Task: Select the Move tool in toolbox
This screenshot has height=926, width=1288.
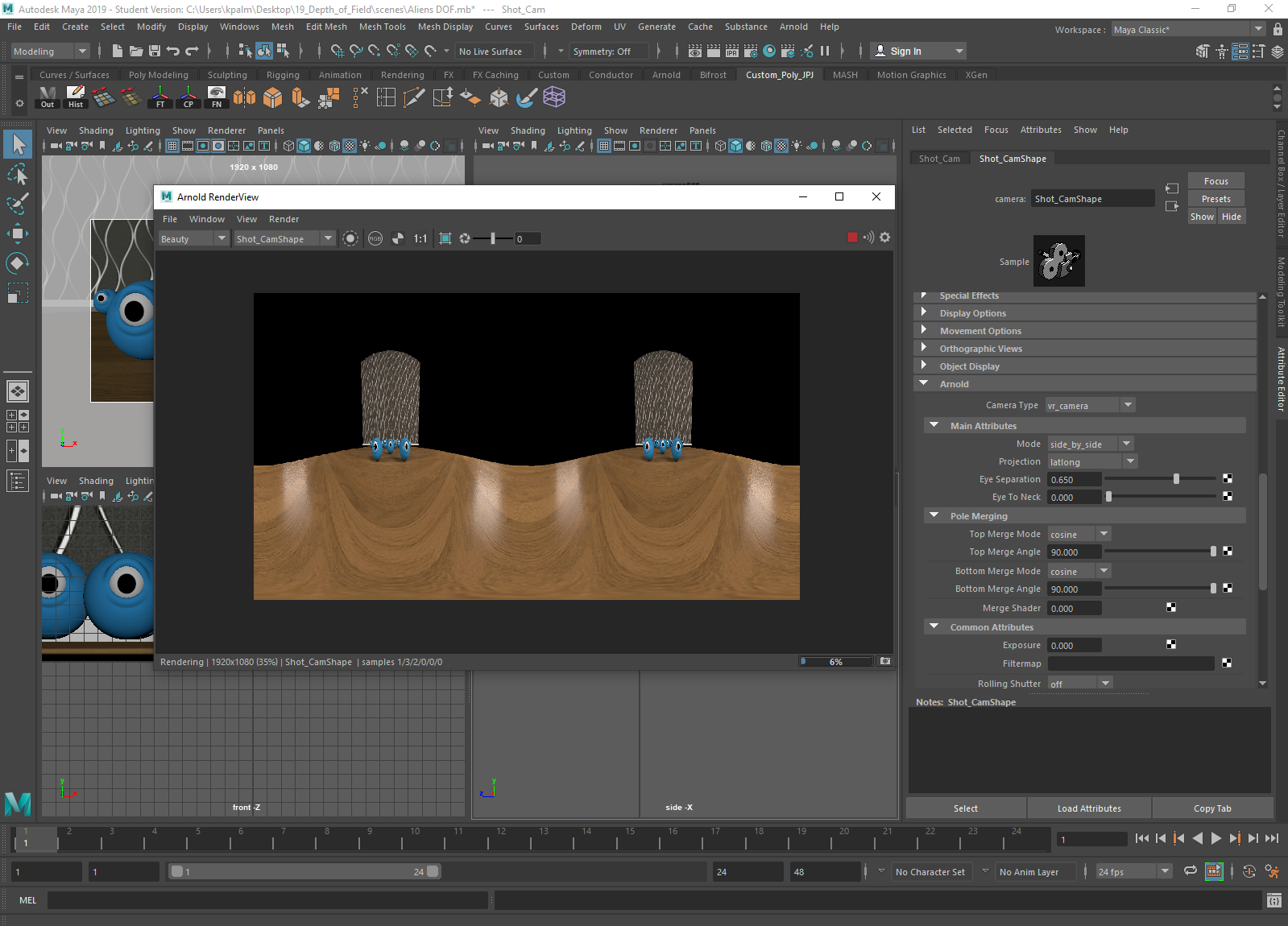Action: click(x=18, y=234)
